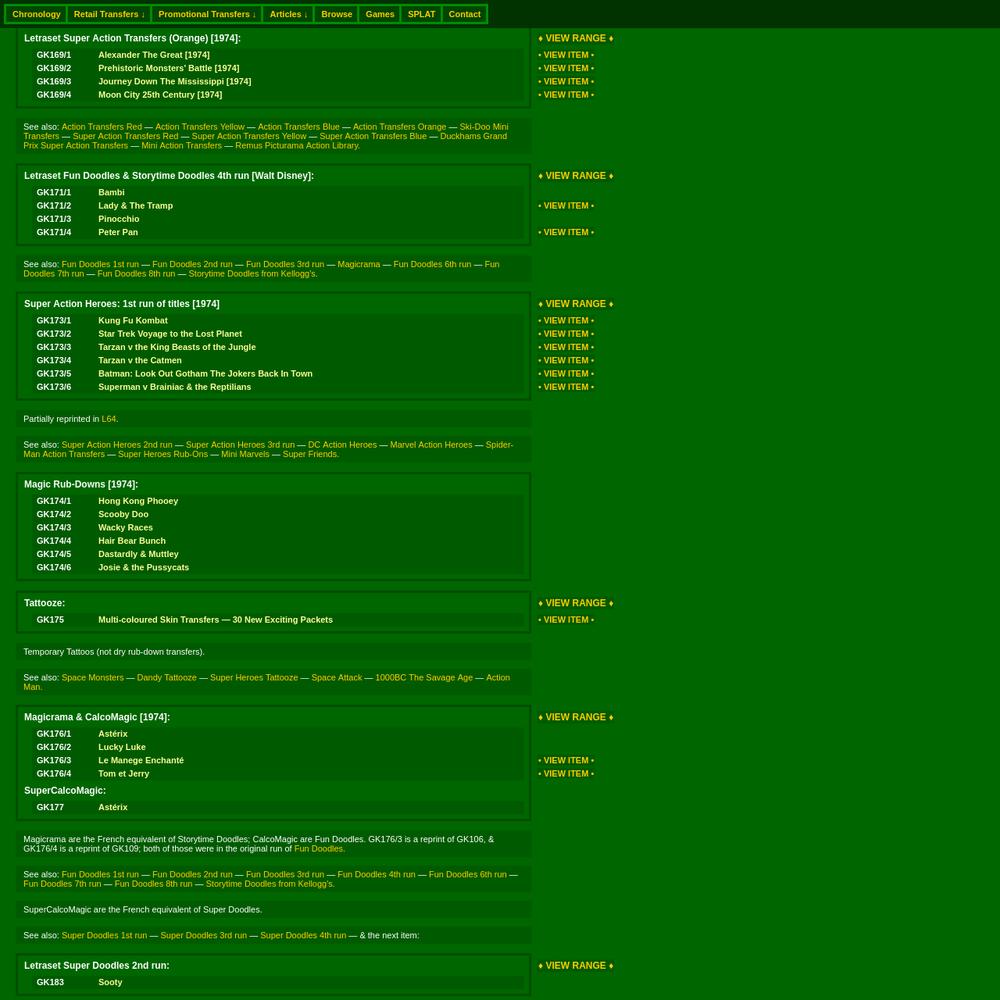Follow the Super Doodles 4th run link
Screen dimensions: 1000x1000
(303, 936)
